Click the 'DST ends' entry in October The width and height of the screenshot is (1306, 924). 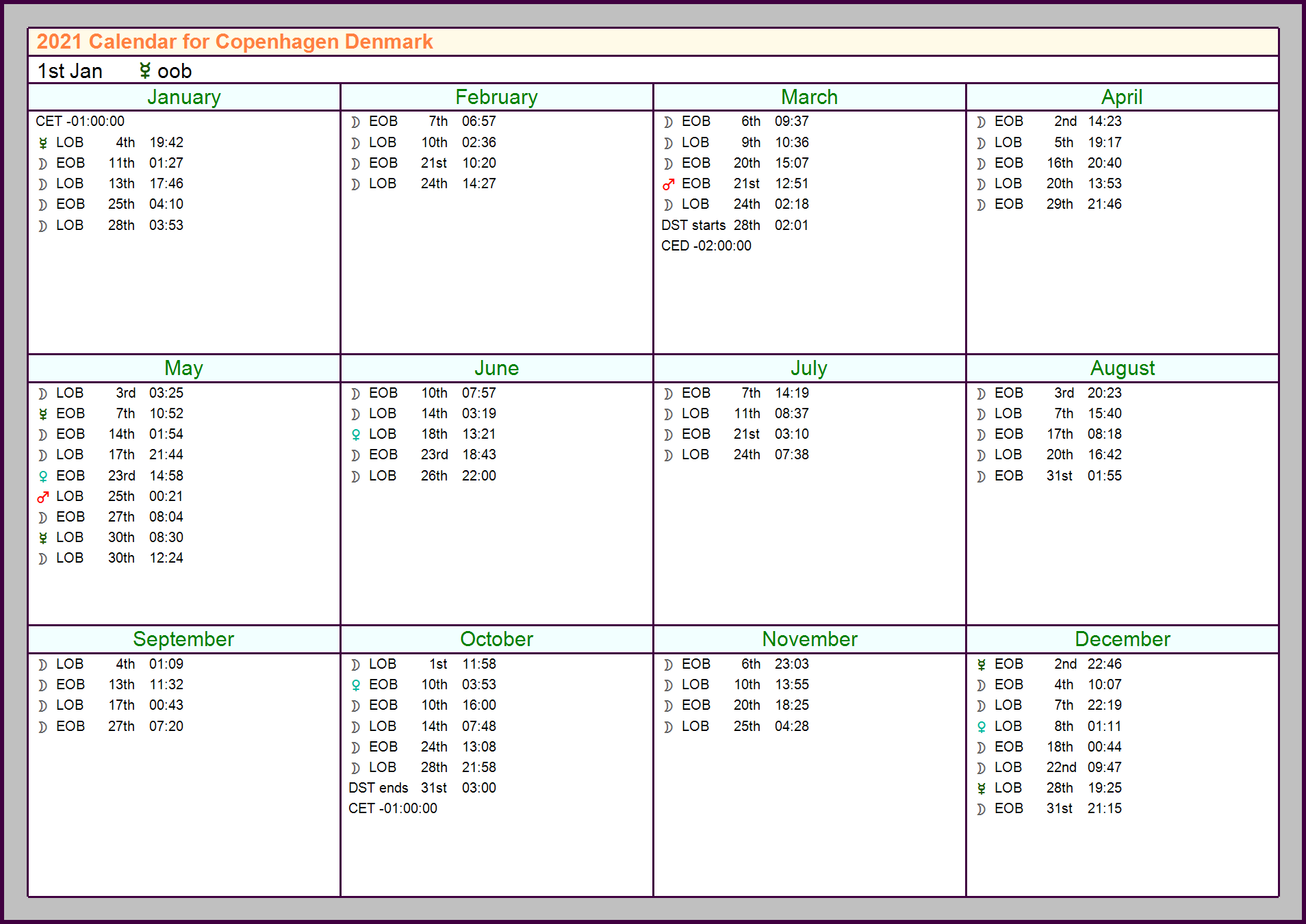[379, 788]
